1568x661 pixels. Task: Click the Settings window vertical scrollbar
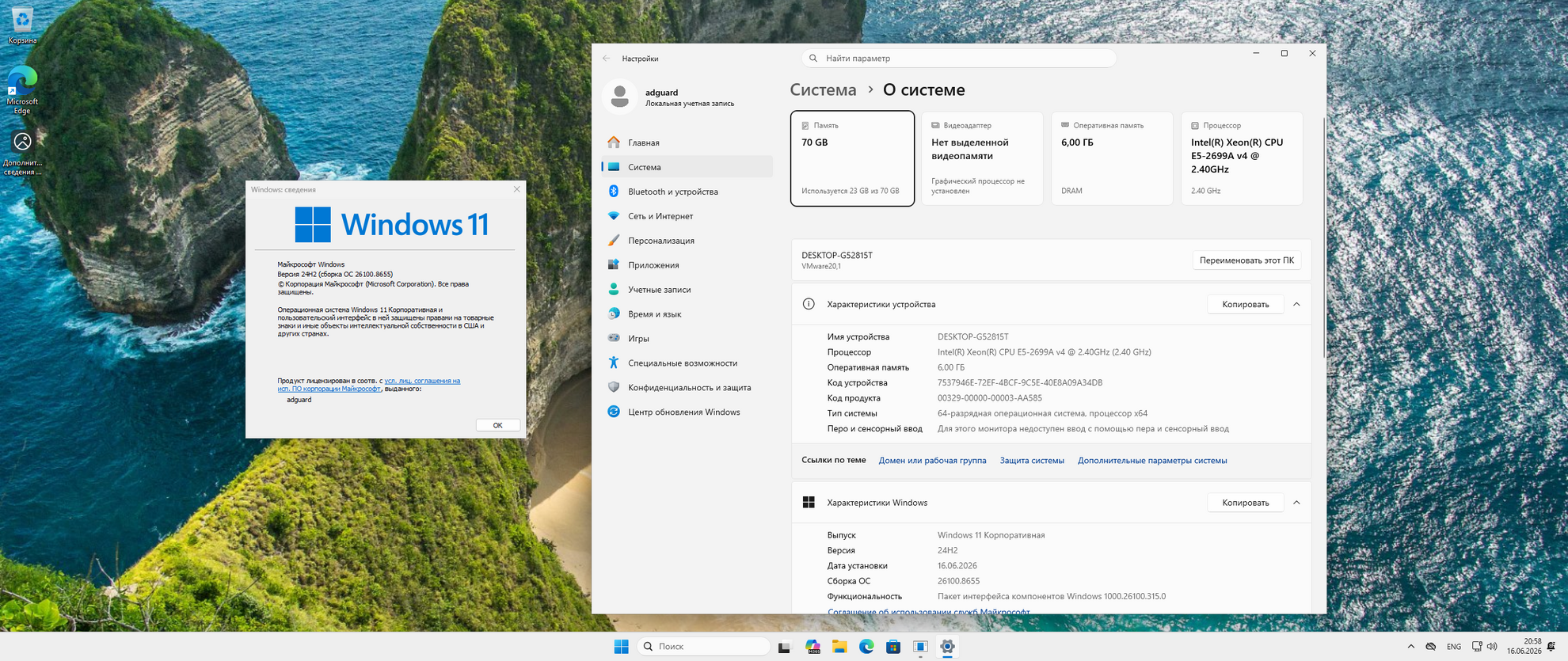1323,237
